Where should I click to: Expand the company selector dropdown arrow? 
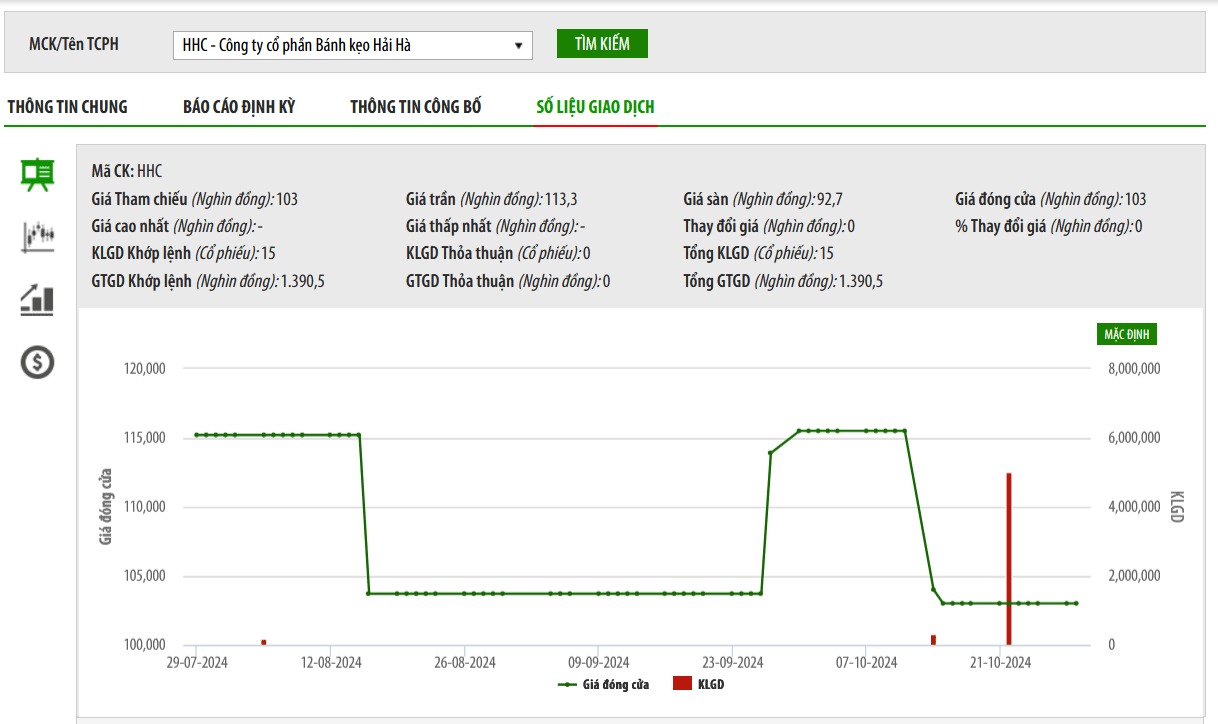518,45
